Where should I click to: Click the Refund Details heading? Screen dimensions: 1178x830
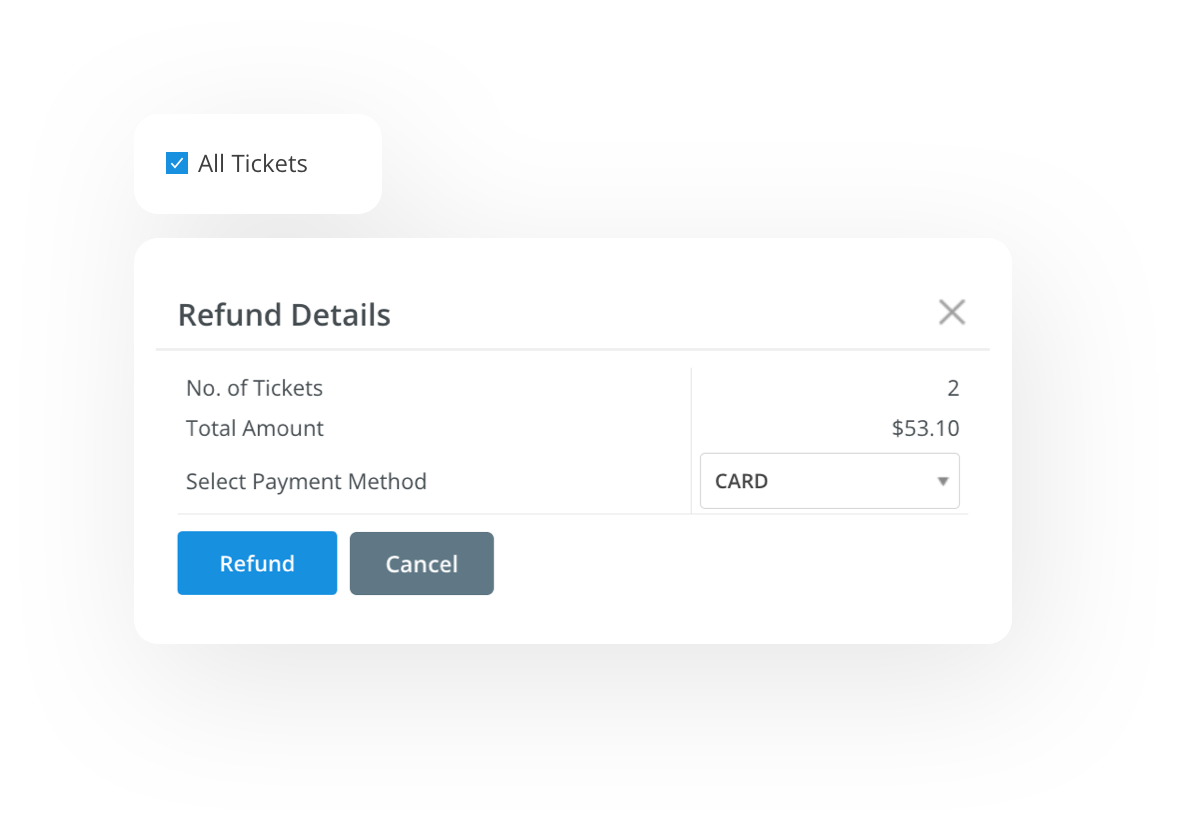point(284,315)
